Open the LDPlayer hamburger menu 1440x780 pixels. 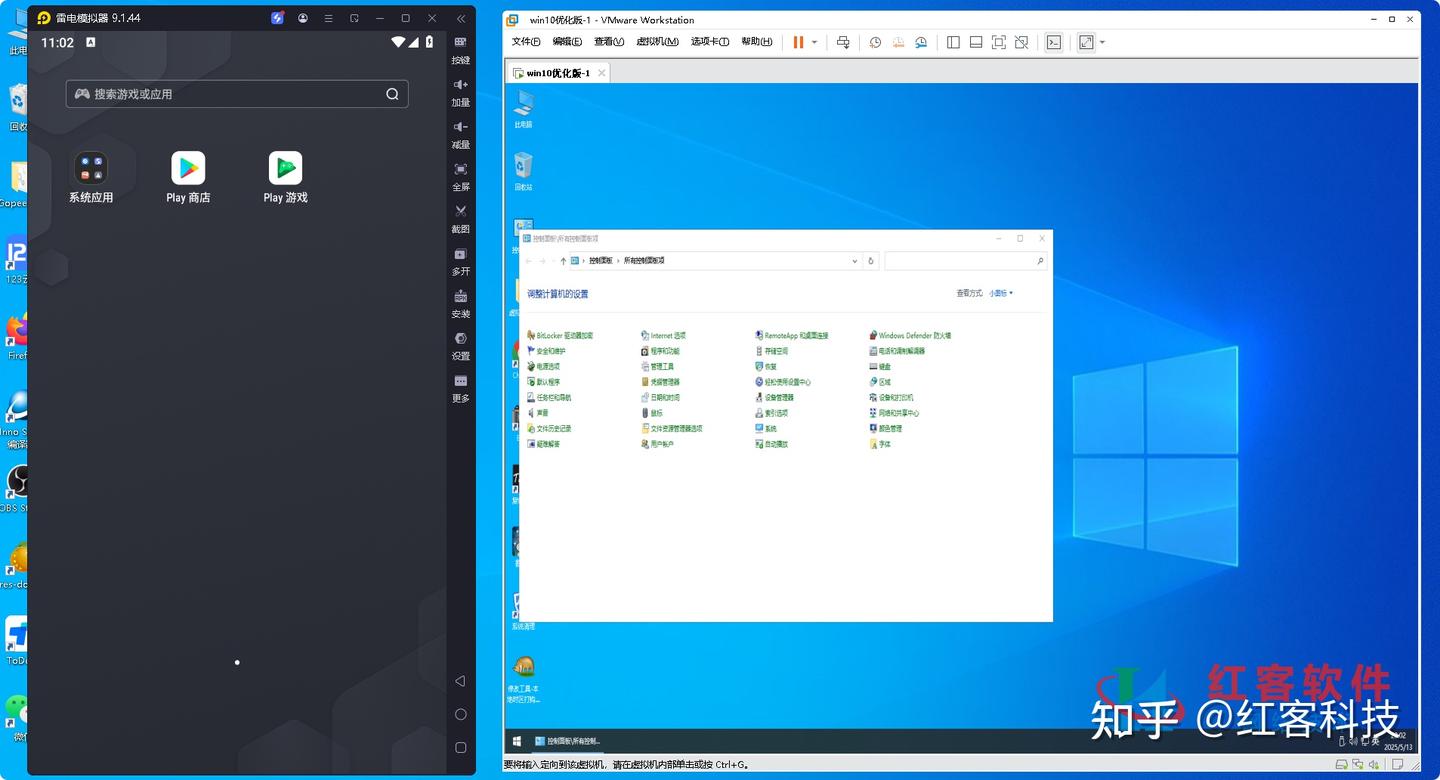click(x=328, y=18)
